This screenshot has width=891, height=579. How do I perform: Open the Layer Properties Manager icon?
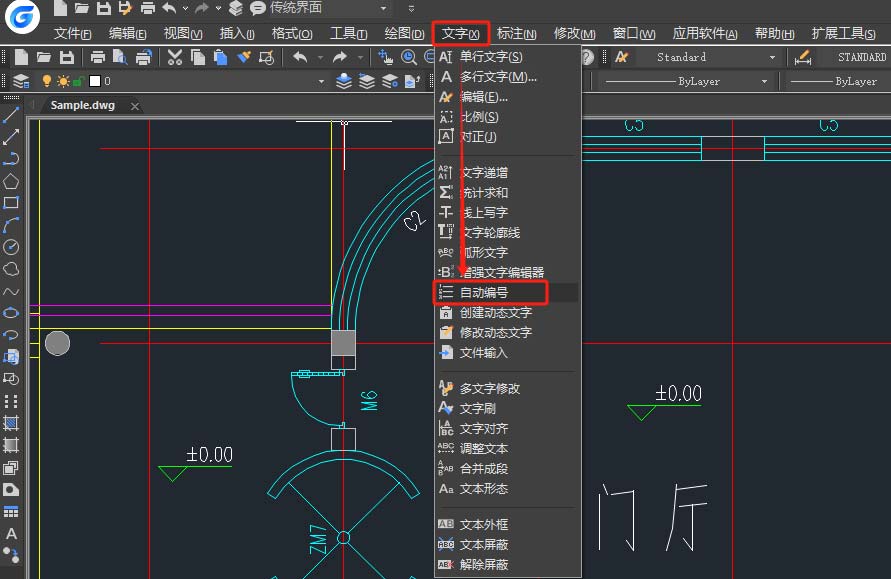pyautogui.click(x=20, y=81)
